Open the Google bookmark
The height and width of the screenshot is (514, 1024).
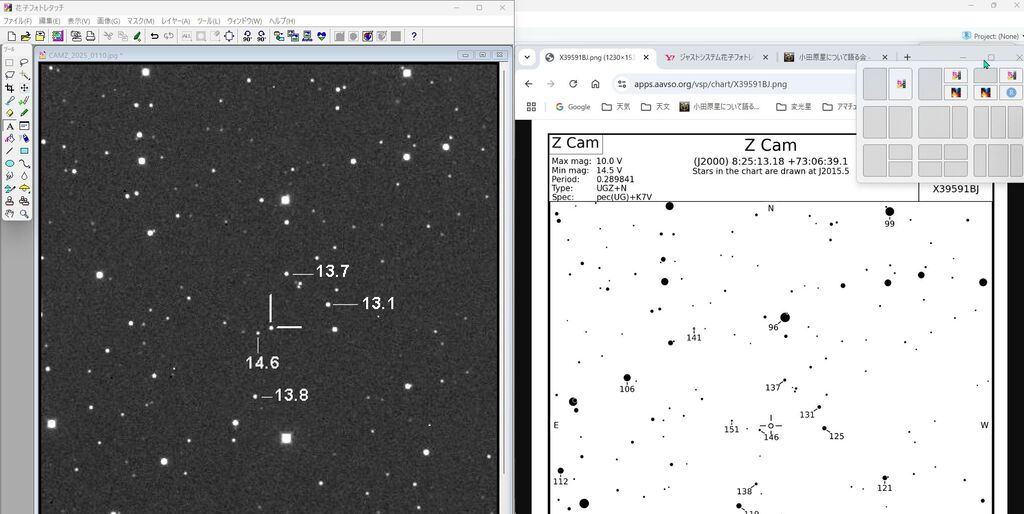click(x=573, y=106)
